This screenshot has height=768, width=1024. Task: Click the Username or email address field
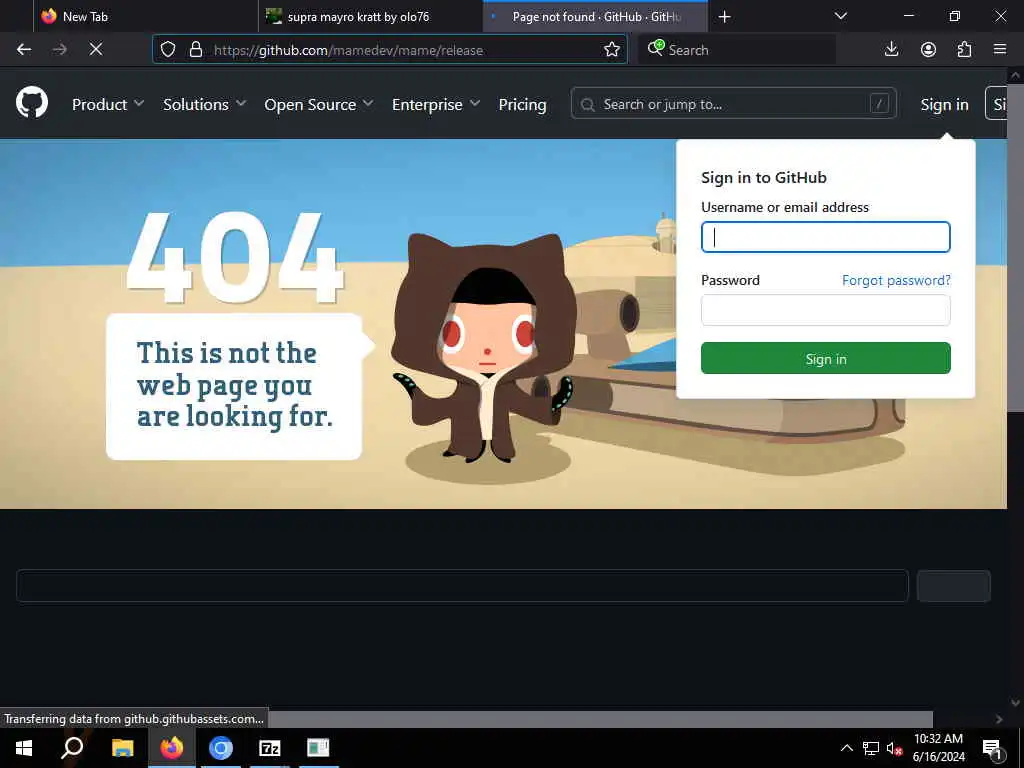[x=825, y=237]
